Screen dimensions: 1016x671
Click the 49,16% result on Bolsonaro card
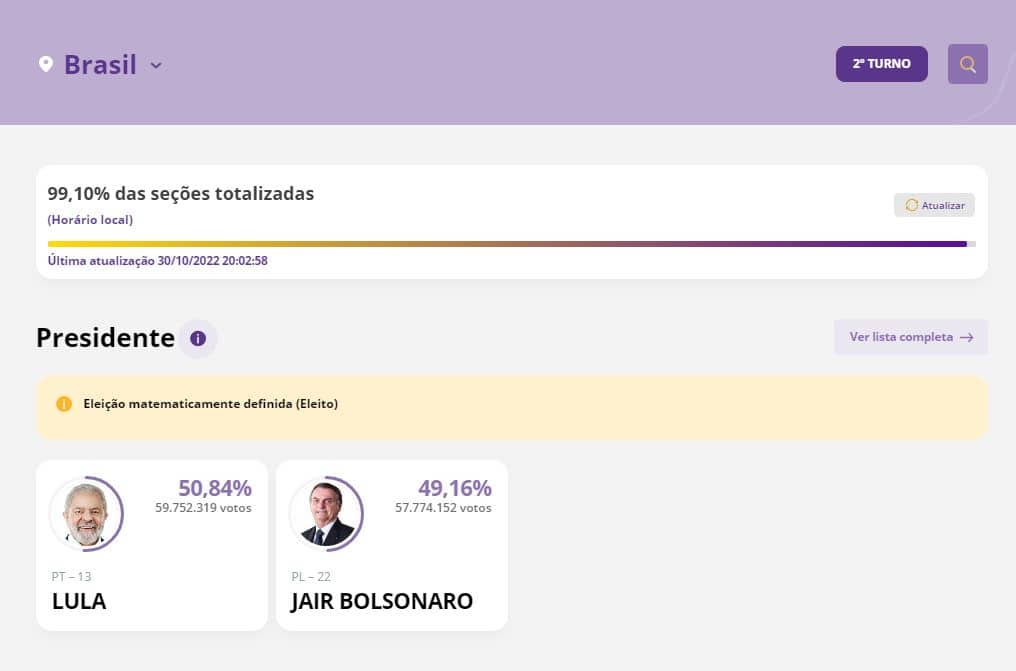455,488
